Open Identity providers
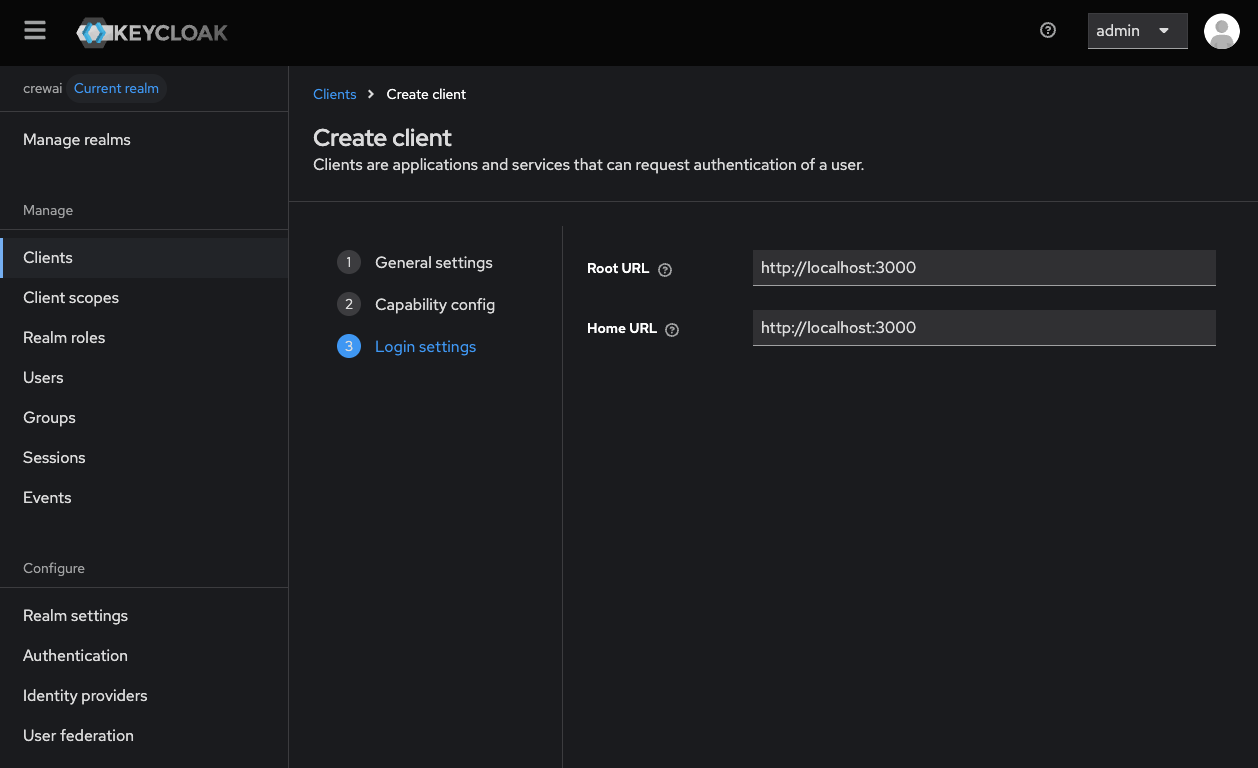This screenshot has width=1258, height=768. tap(85, 695)
